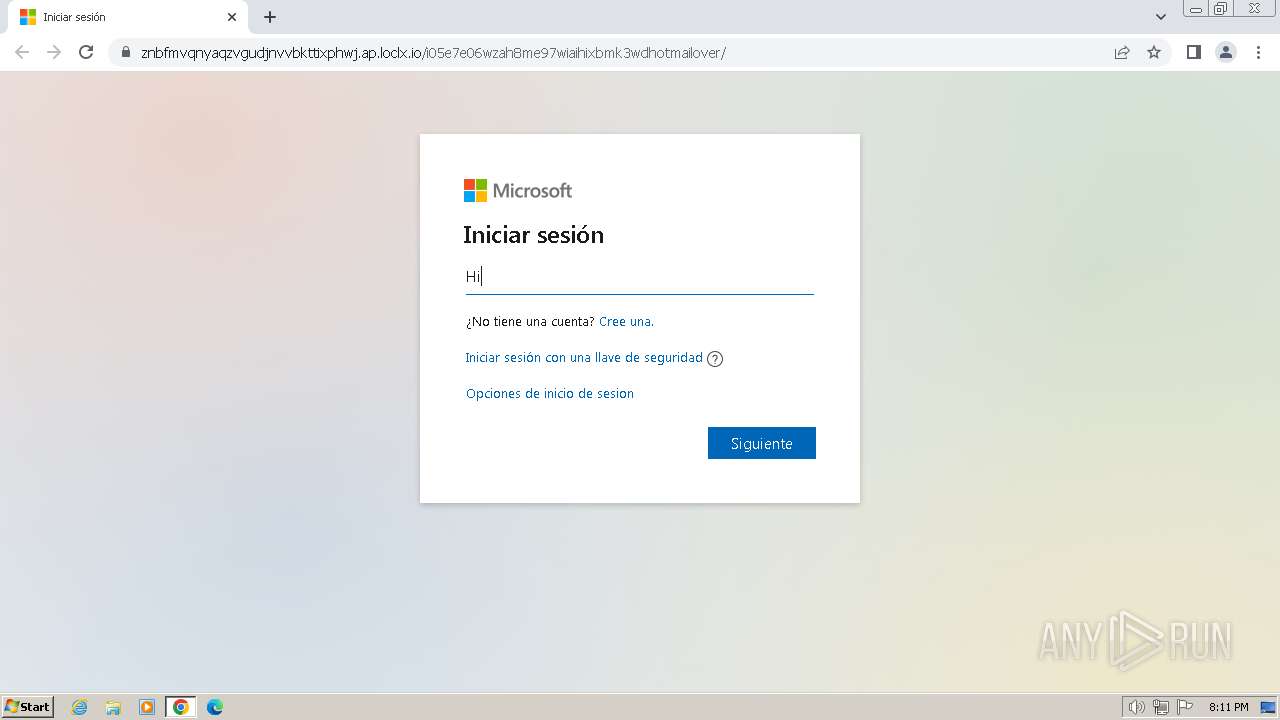Launch Internet Explorer from the taskbar
This screenshot has width=1280, height=720.
(80, 707)
